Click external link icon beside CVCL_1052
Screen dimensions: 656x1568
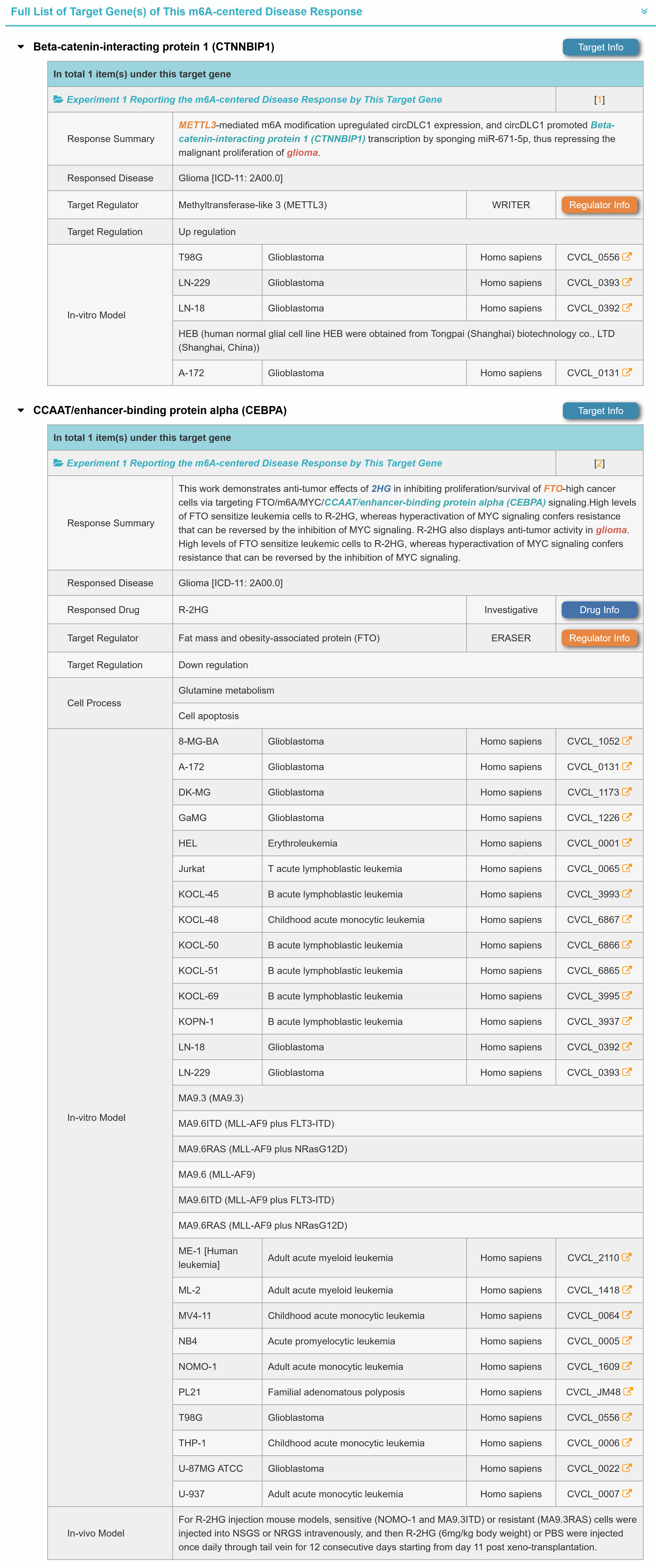tap(627, 741)
